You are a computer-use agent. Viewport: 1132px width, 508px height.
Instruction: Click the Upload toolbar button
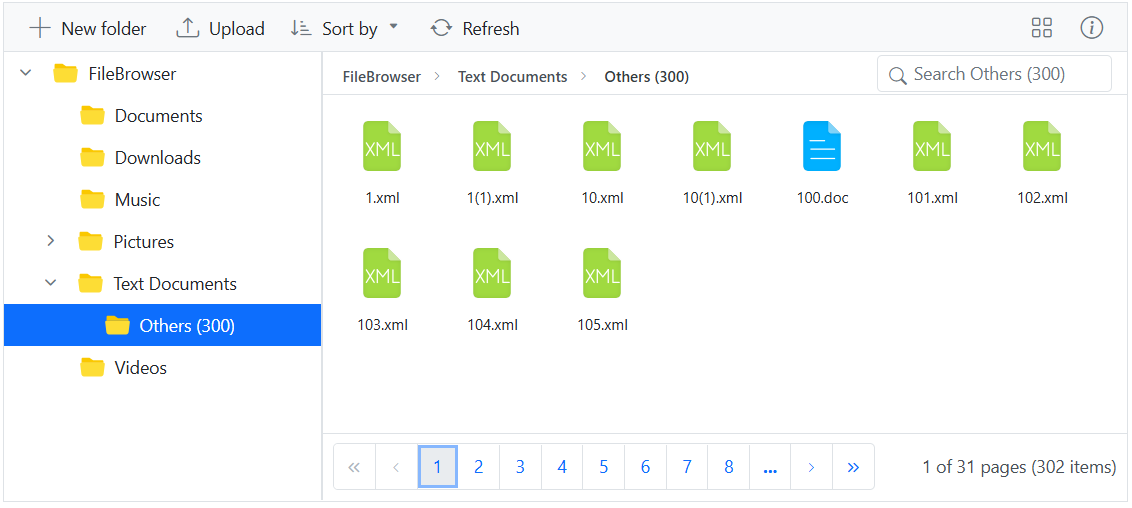pos(220,29)
